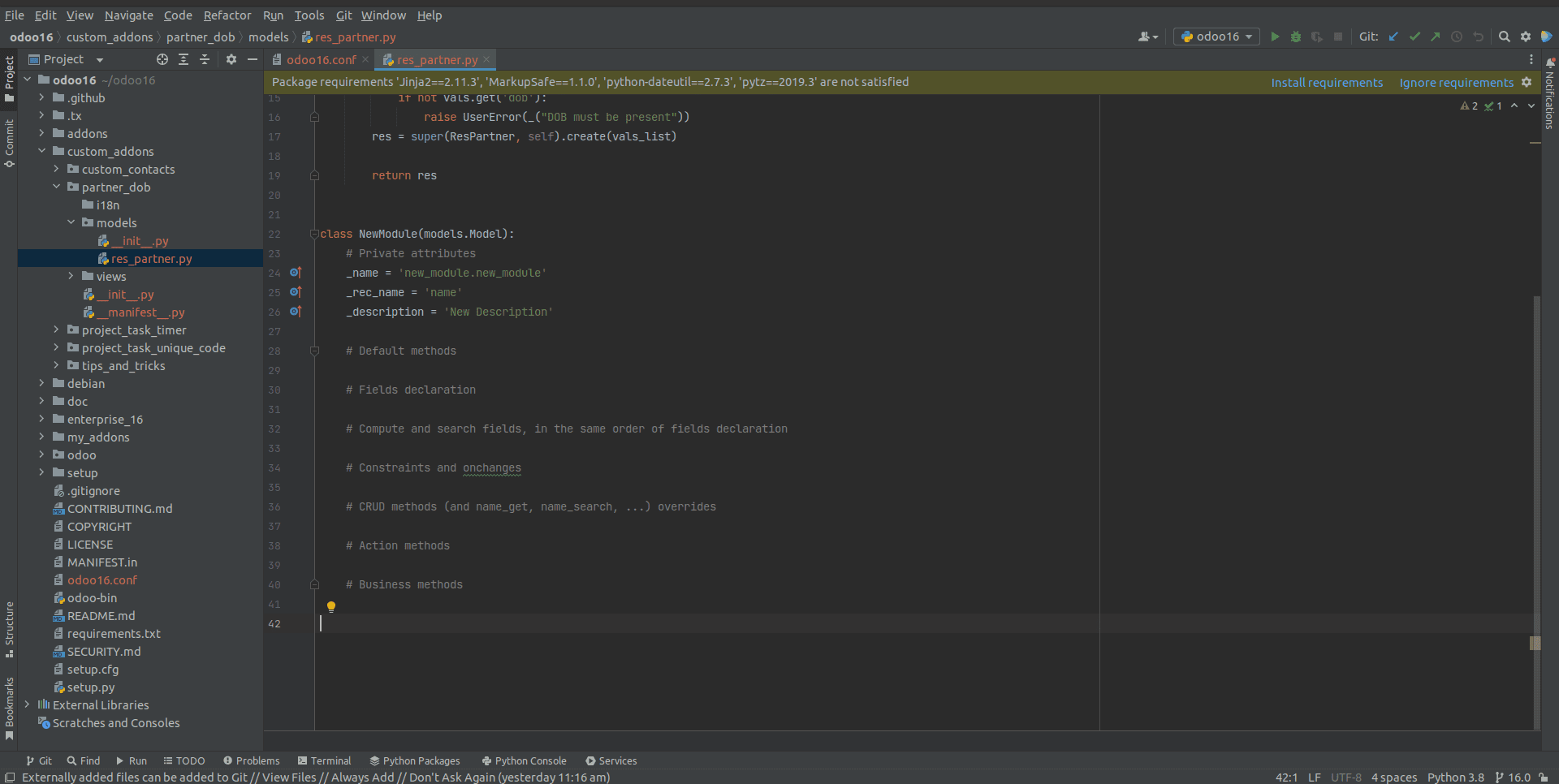Click Git Update Project arrow
The width and height of the screenshot is (1559, 784).
coord(1393,37)
